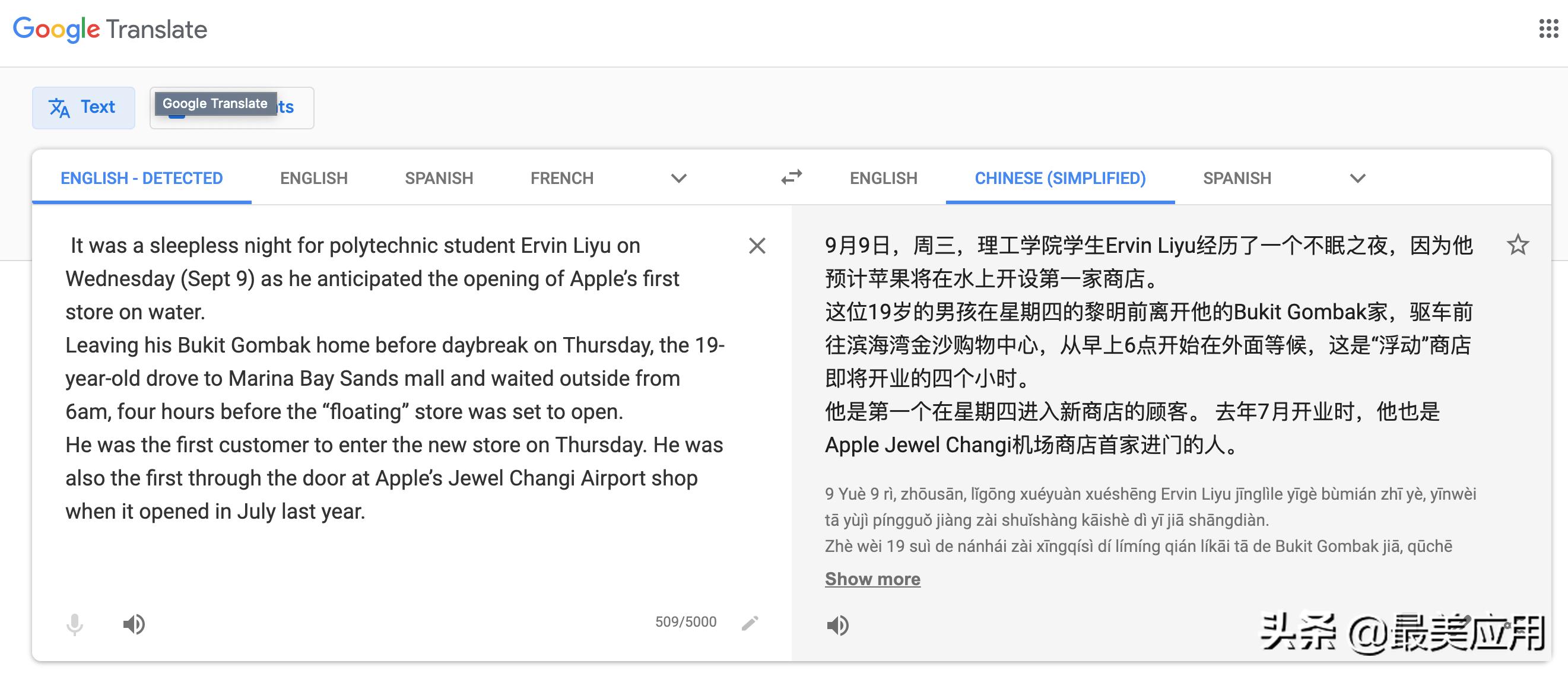Listen to the source English text
1568x673 pixels.
click(x=134, y=624)
